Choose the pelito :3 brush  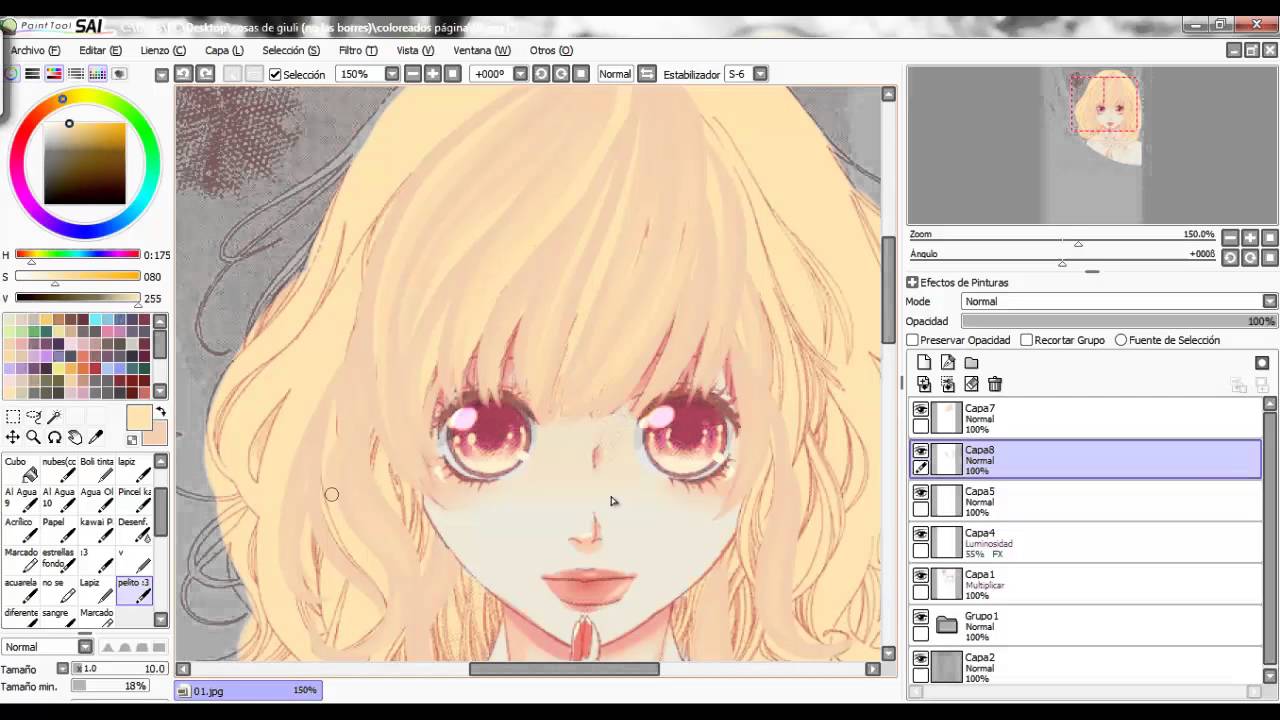[135, 589]
